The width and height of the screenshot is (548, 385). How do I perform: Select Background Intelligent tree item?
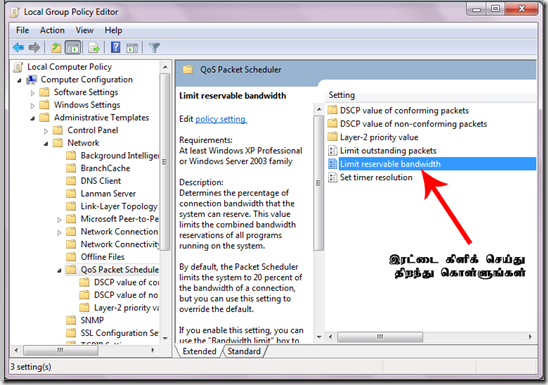pyautogui.click(x=120, y=155)
